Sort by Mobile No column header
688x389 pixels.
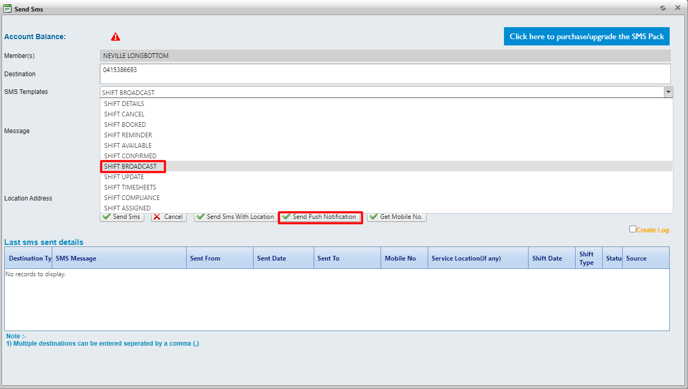(x=404, y=258)
